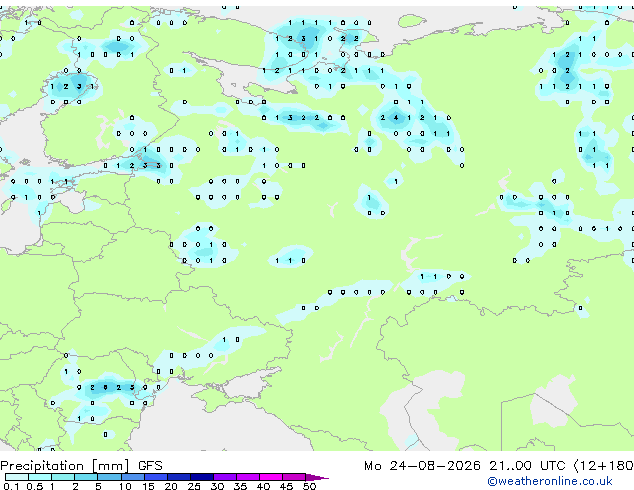Click the 0.1–0.5 mm palest legend swatch
Viewport: 634px width, 490px height.
[17, 477]
